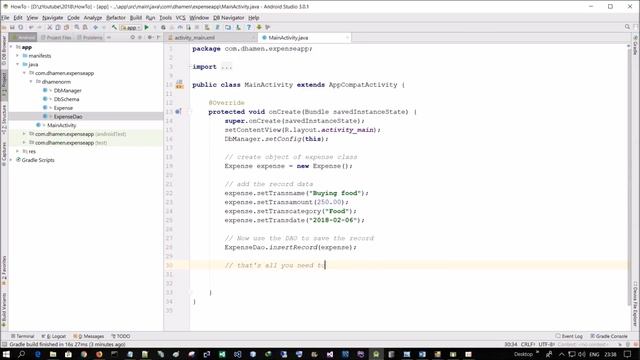Open the Gradle Console
Screen dimensions: 640x360
click(609, 336)
